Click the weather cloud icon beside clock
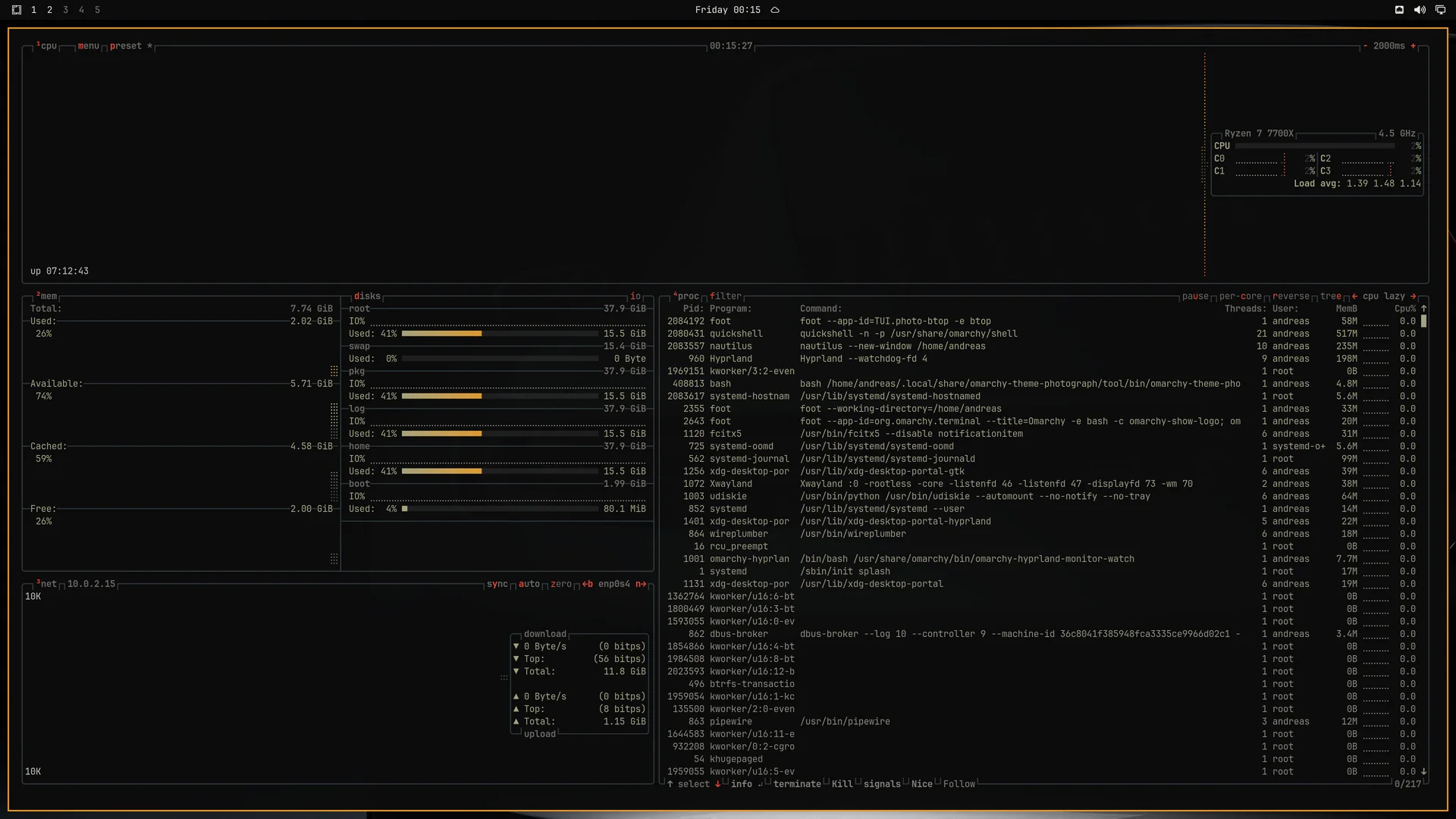The image size is (1456, 819). (x=775, y=10)
